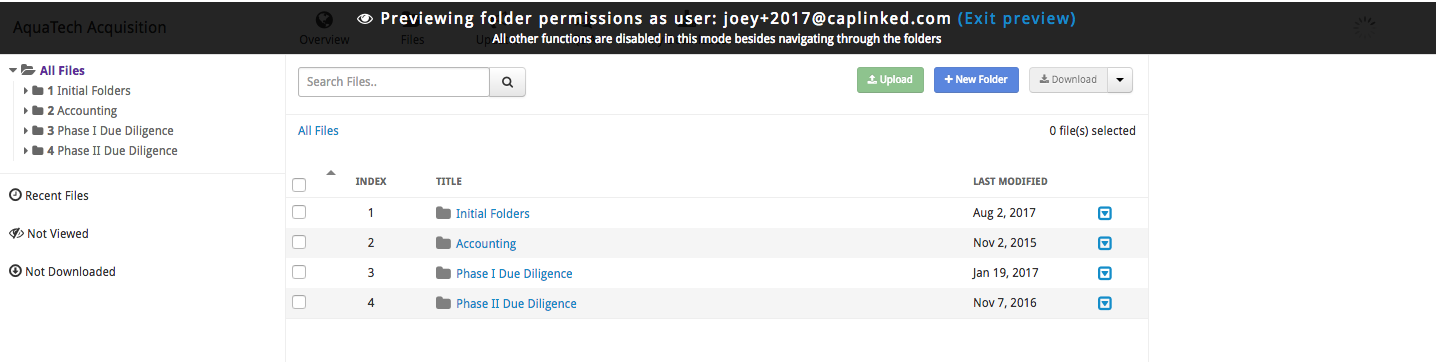Expand 1 Initial Folders in tree
1436x362 pixels.
point(26,90)
